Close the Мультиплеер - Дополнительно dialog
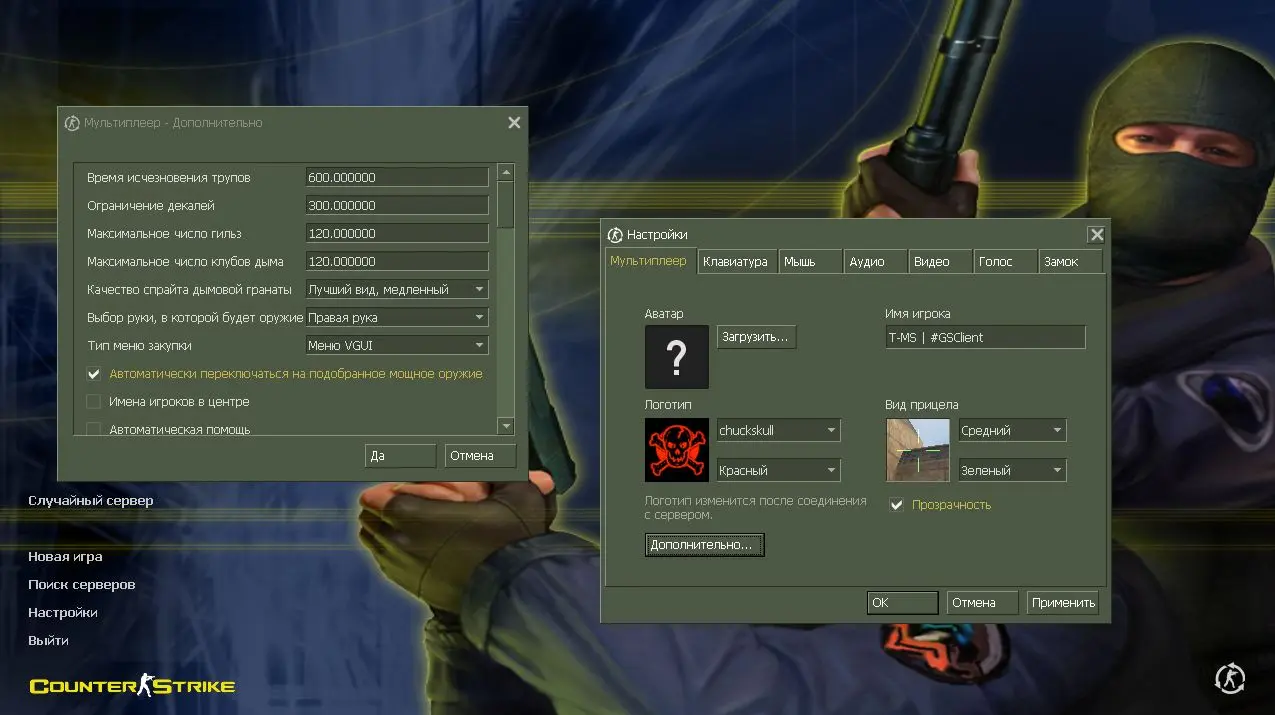The height and width of the screenshot is (715, 1275). (514, 123)
